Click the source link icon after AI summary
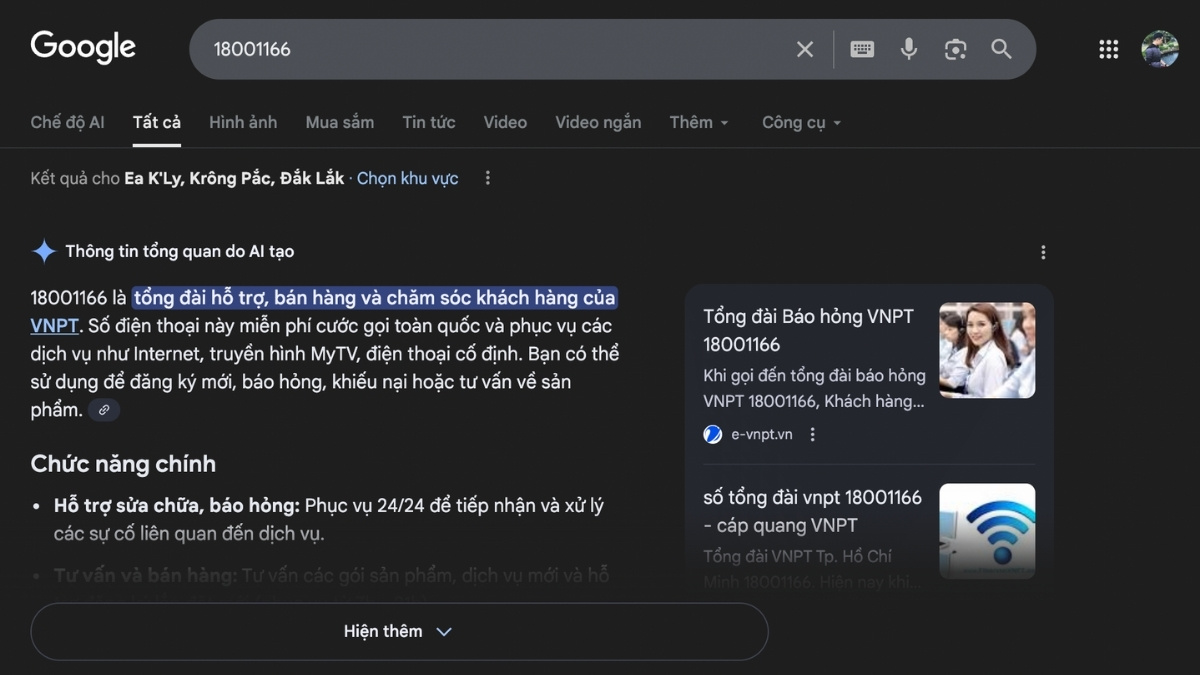Viewport: 1200px width, 675px height. (104, 409)
